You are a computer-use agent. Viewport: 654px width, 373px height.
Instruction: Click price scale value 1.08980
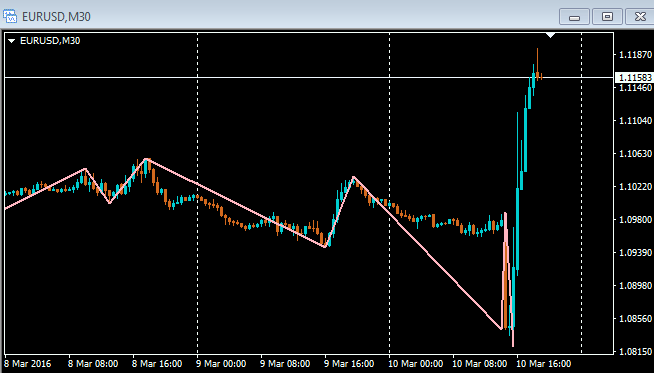click(635, 285)
